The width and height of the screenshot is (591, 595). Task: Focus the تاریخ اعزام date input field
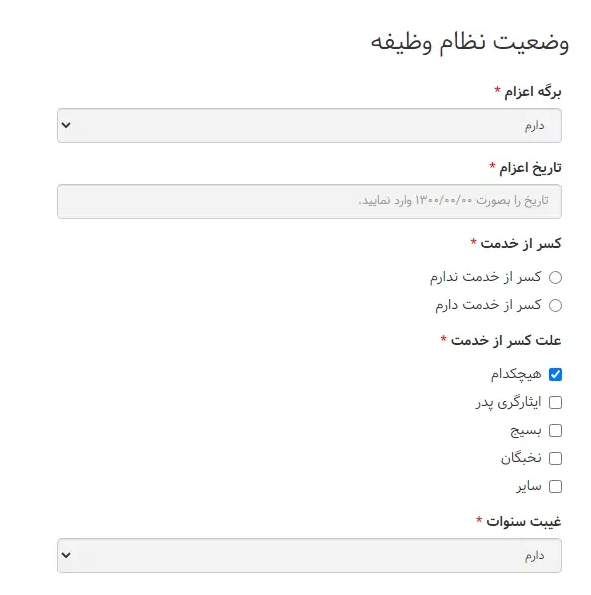click(309, 201)
